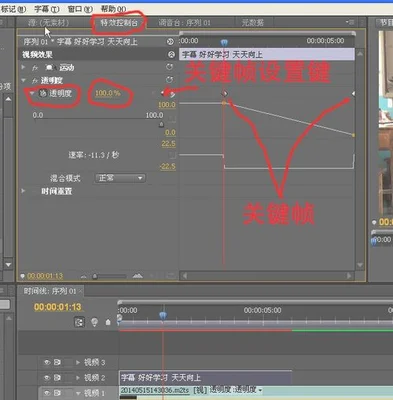Open the 字幕 menu

(47, 9)
